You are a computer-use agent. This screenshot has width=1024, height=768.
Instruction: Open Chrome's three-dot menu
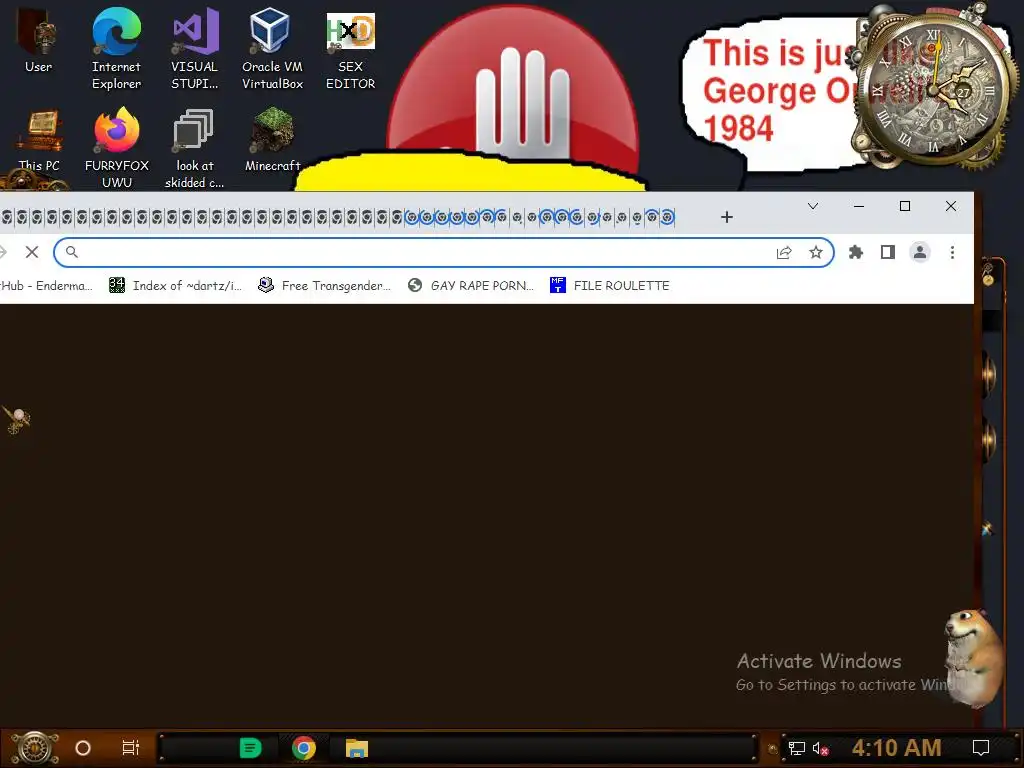(952, 252)
